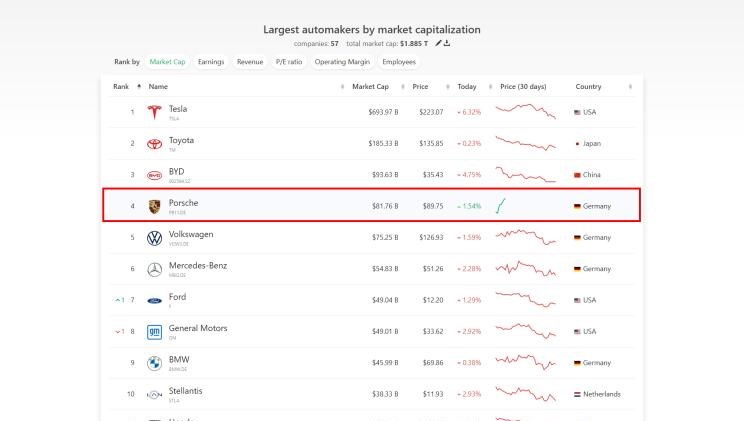Click the Volkswagen logo icon
Screen dimensions: 744x421
[154, 238]
